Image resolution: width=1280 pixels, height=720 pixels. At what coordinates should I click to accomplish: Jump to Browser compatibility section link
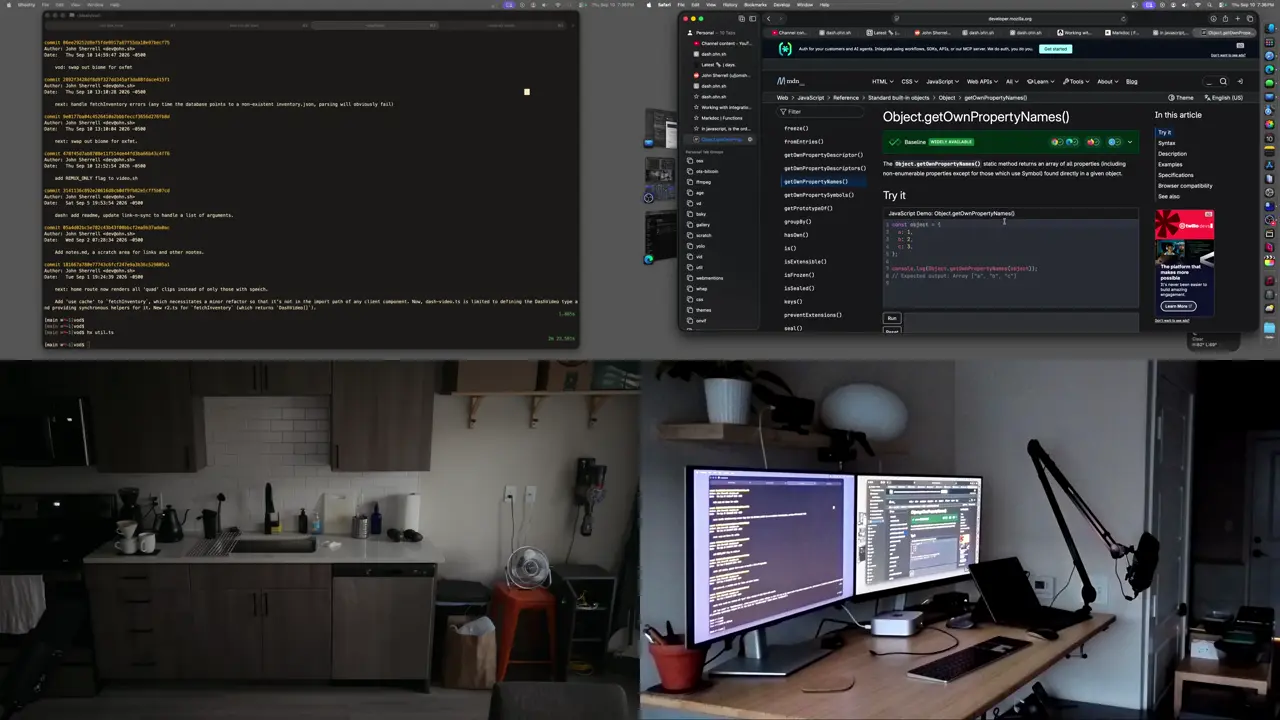(1185, 186)
